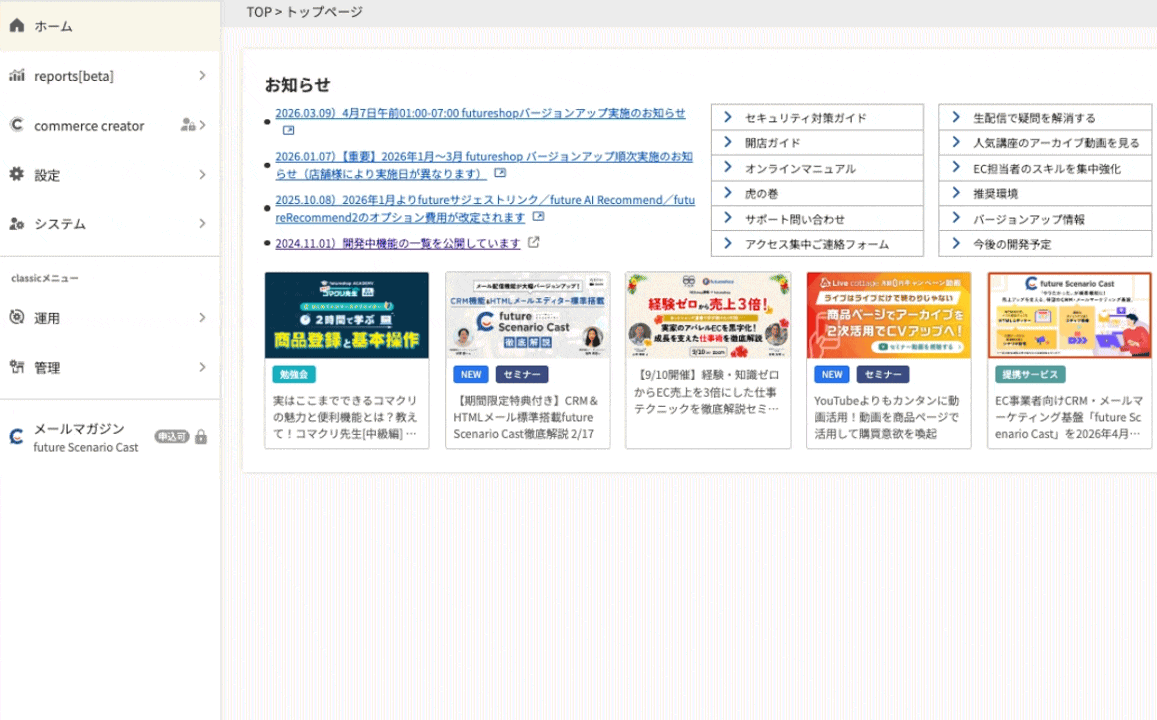The height and width of the screenshot is (720, 1157).
Task: Open the 商品登録と基本操作 banner thumbnail
Action: [347, 315]
